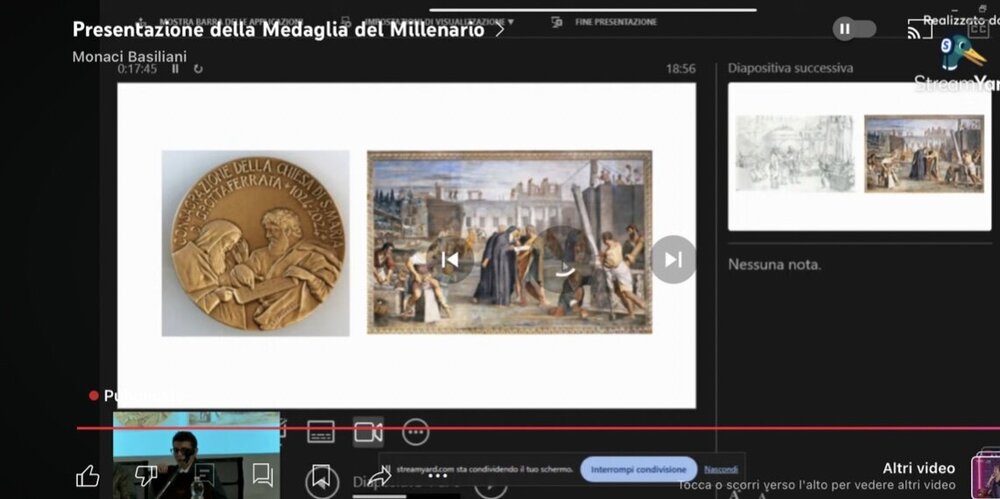Screen dimensions: 1000x499
Task: Open the subtitles icon in presenter toolbar
Action: (x=320, y=432)
